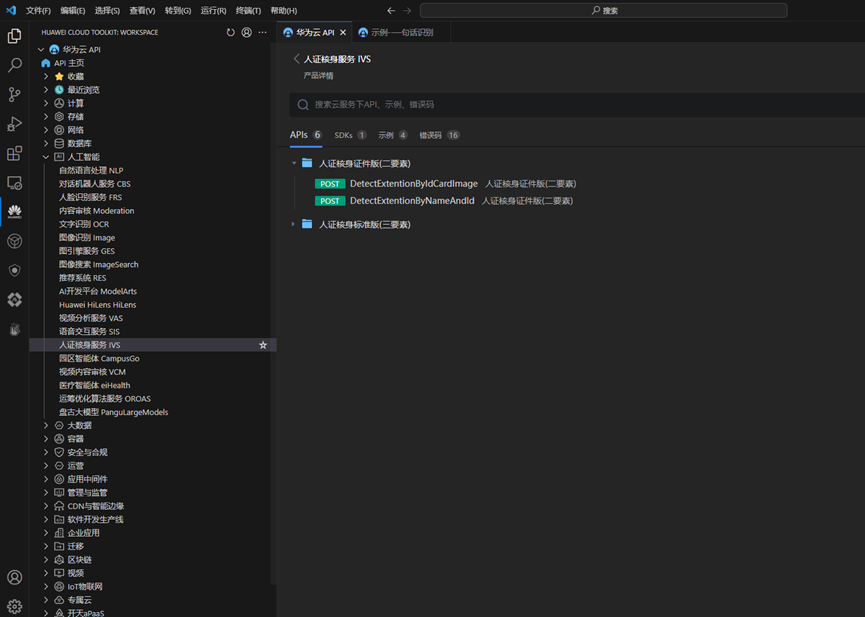Click folder icon of 人证核身标准版(三要素)
This screenshot has width=865, height=617.
(x=307, y=224)
